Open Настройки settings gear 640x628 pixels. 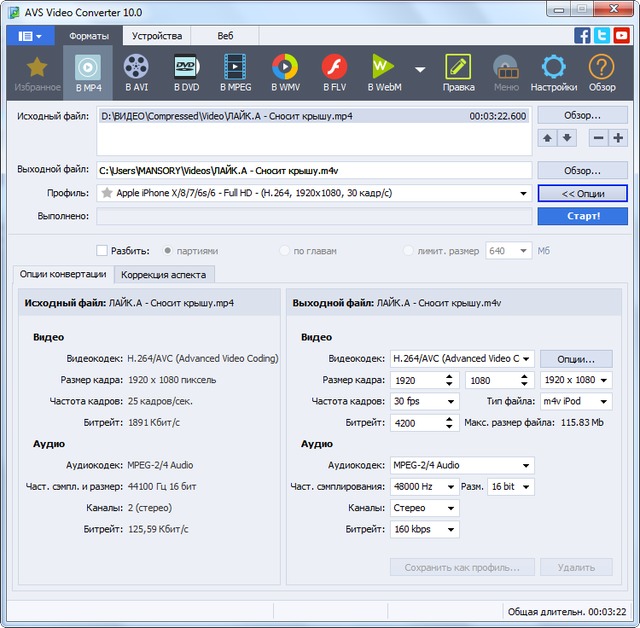coord(553,73)
